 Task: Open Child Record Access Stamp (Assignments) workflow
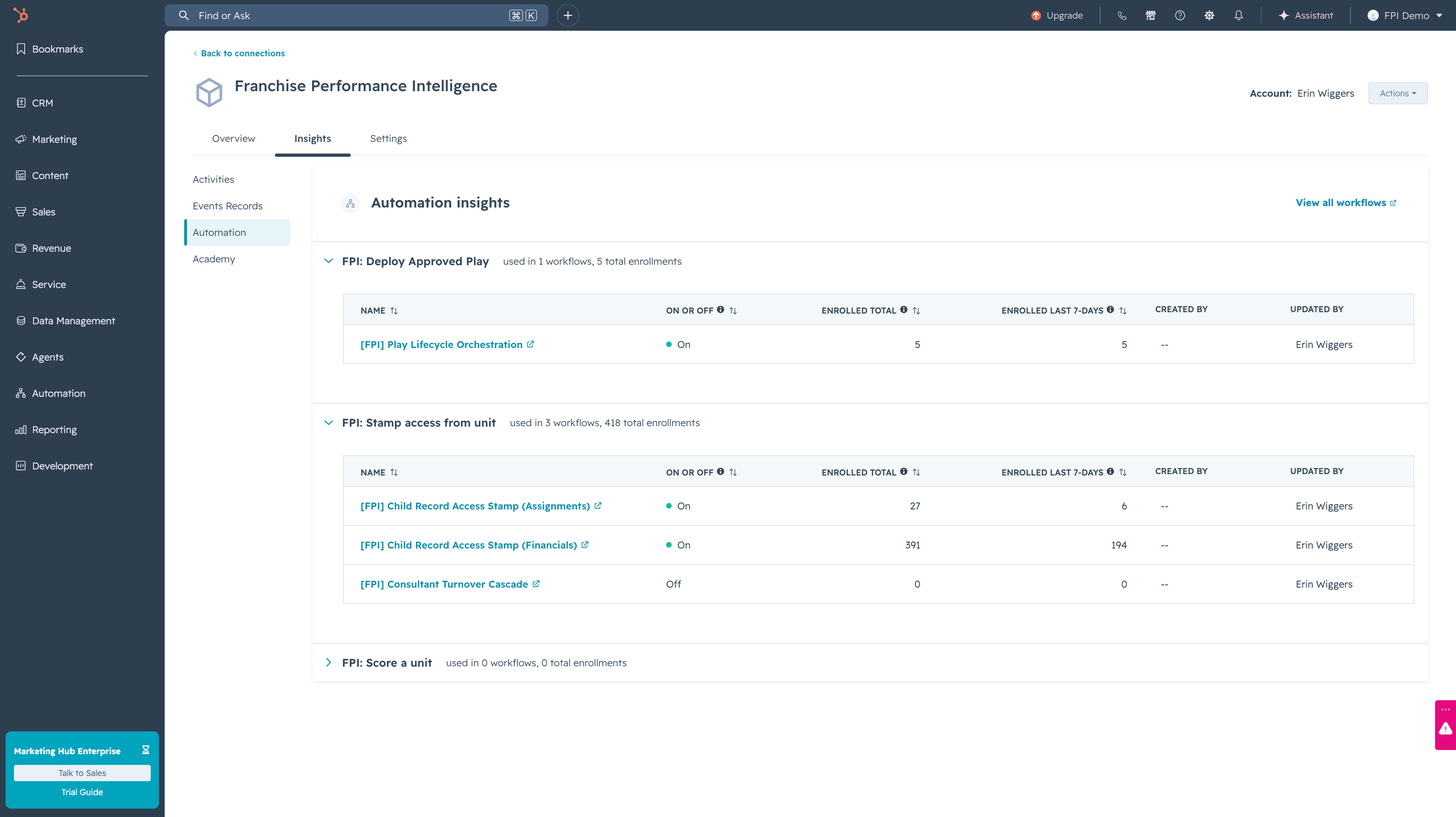(481, 506)
